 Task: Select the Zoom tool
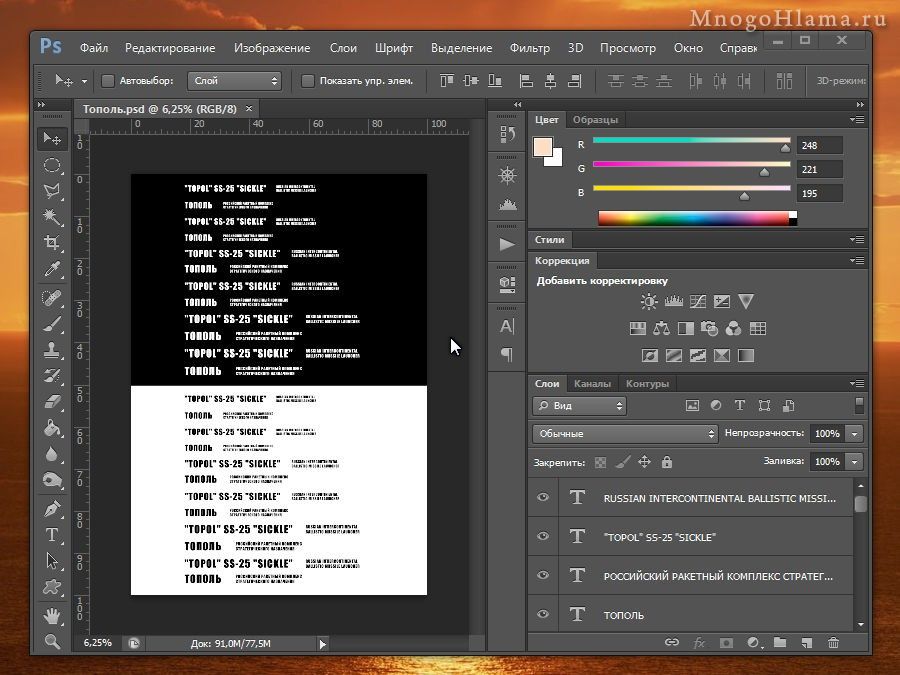[52, 643]
